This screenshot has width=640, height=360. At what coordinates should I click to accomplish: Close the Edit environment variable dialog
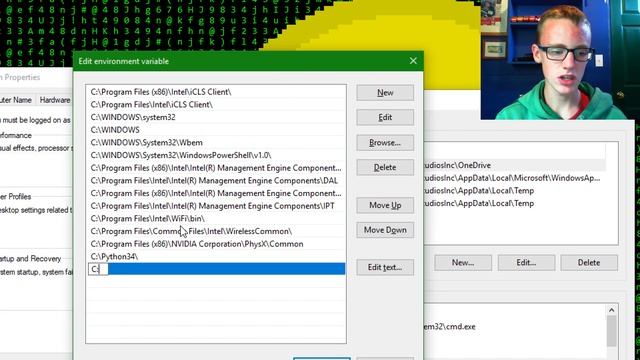(413, 61)
